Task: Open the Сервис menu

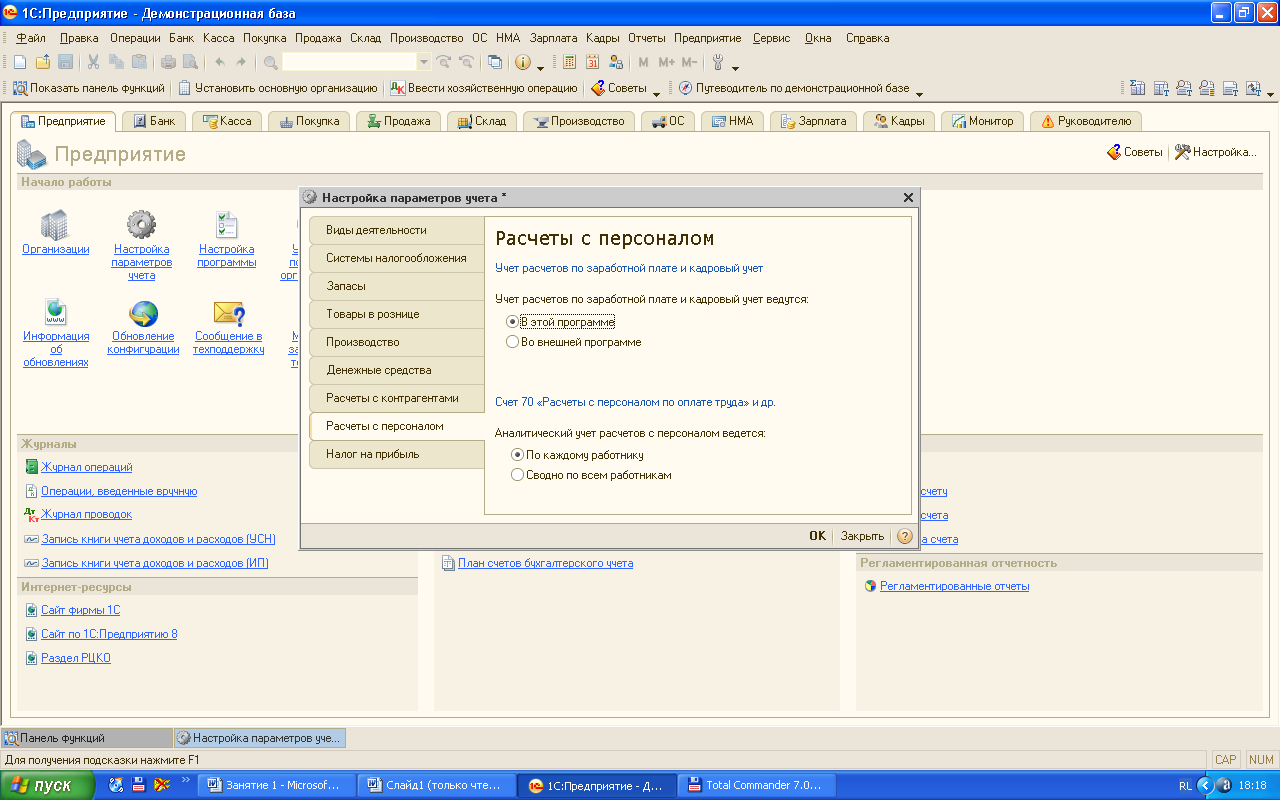Action: pos(771,38)
